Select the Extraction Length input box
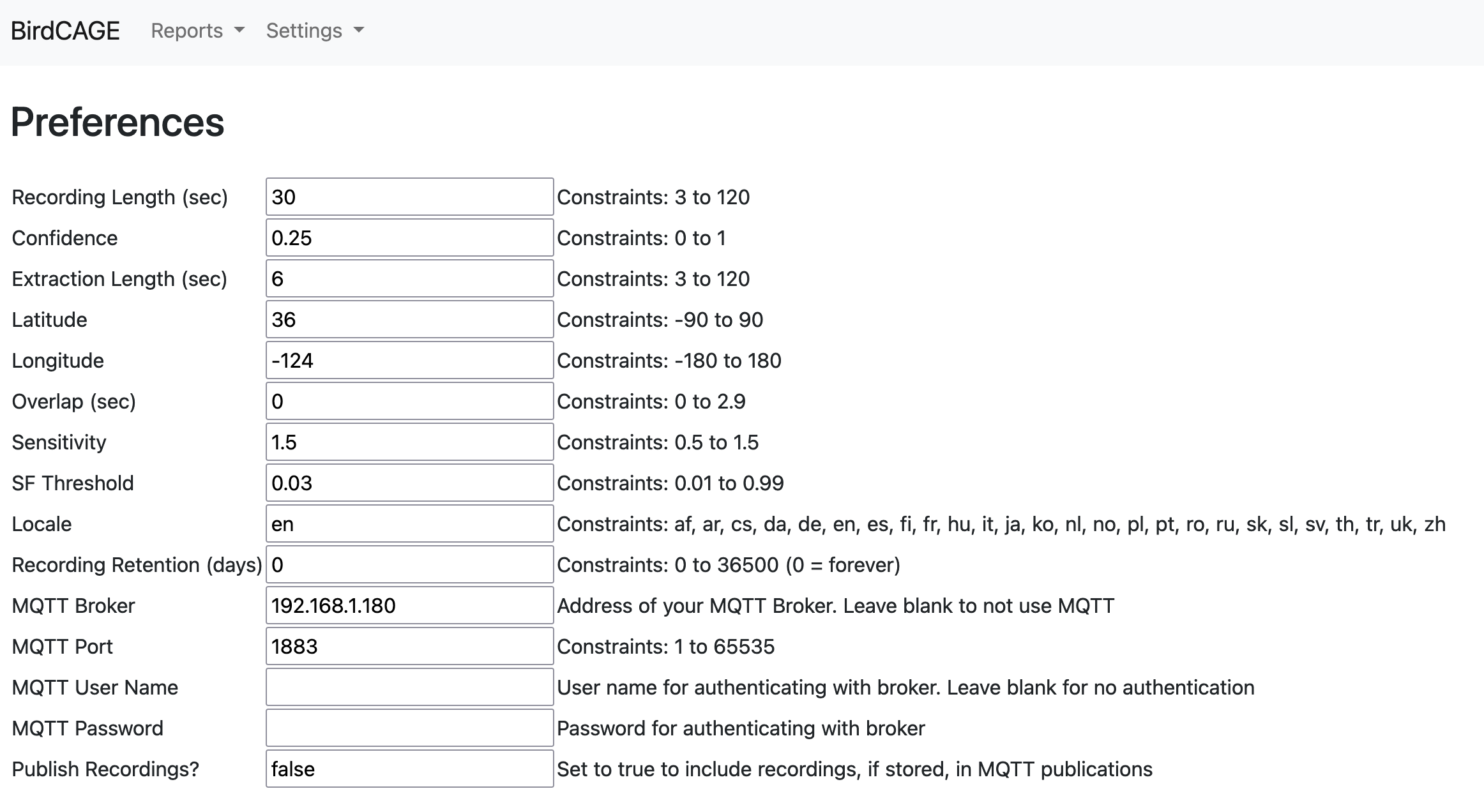The image size is (1484, 812). [x=409, y=278]
